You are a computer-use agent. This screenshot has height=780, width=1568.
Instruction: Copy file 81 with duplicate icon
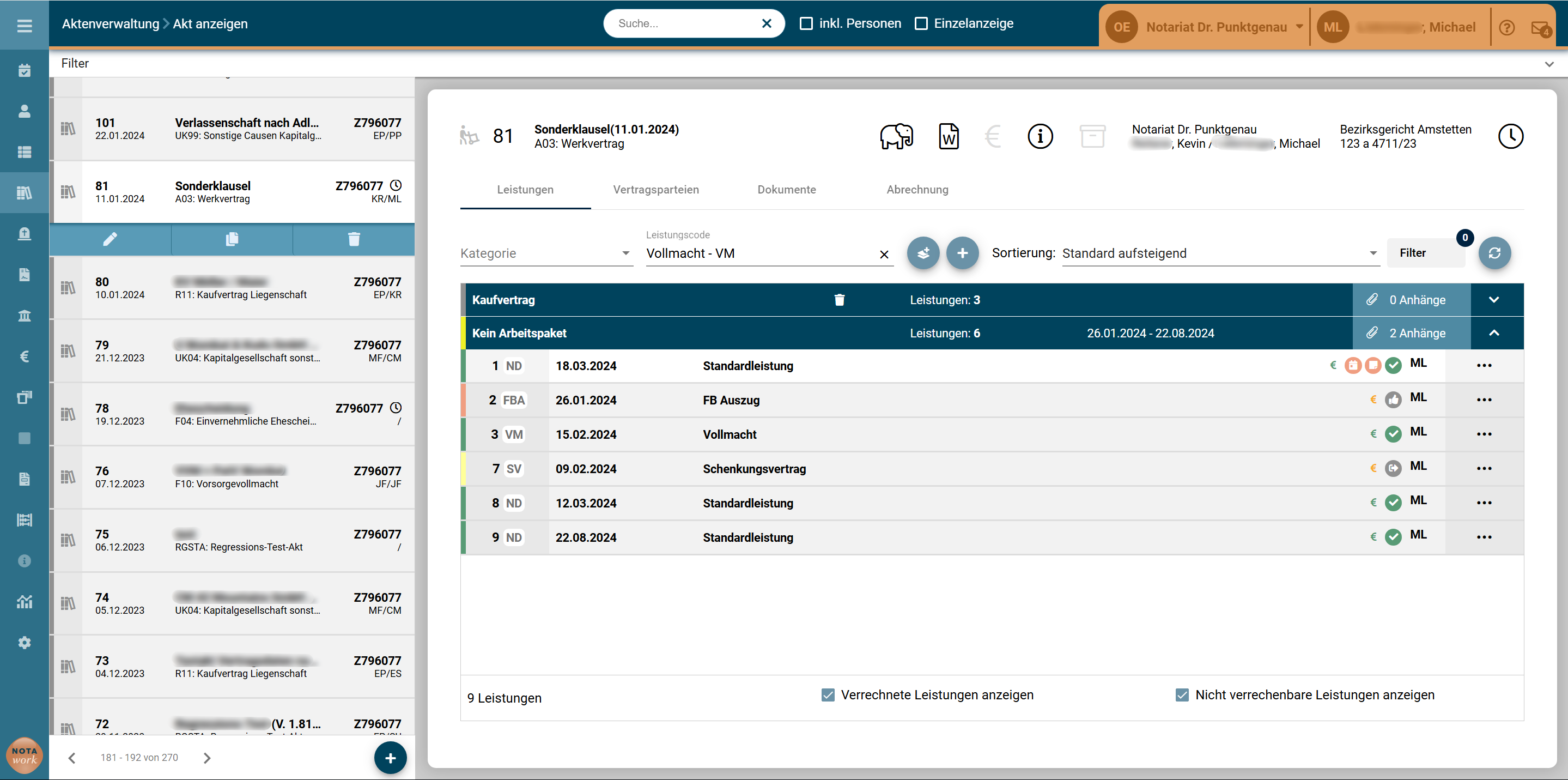(x=232, y=239)
